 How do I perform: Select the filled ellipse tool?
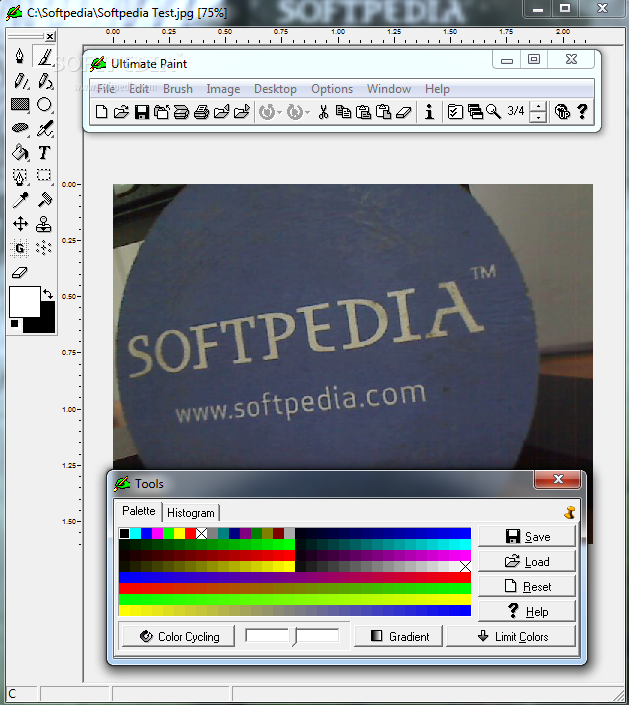tap(20, 128)
